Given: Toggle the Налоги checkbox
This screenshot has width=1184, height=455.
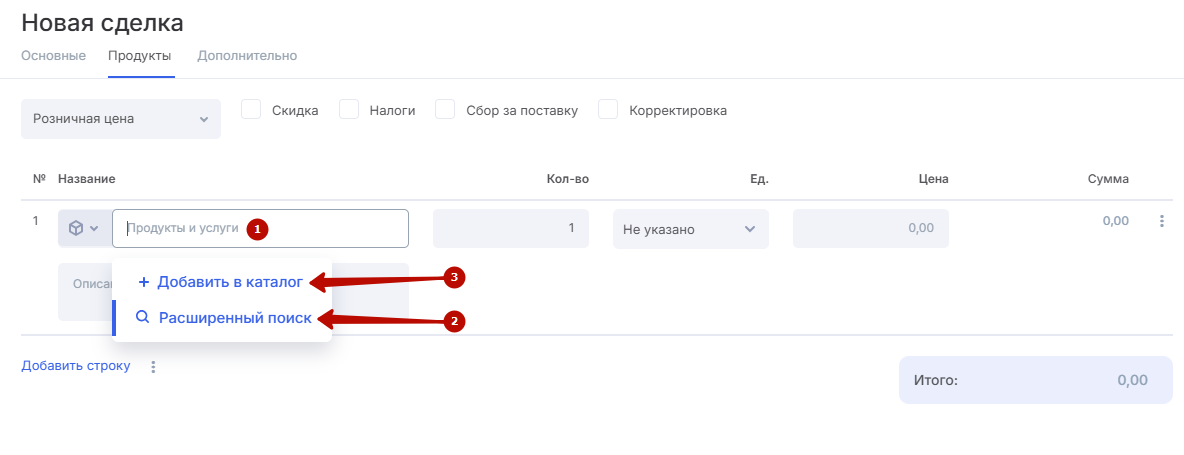Looking at the screenshot, I should [349, 110].
